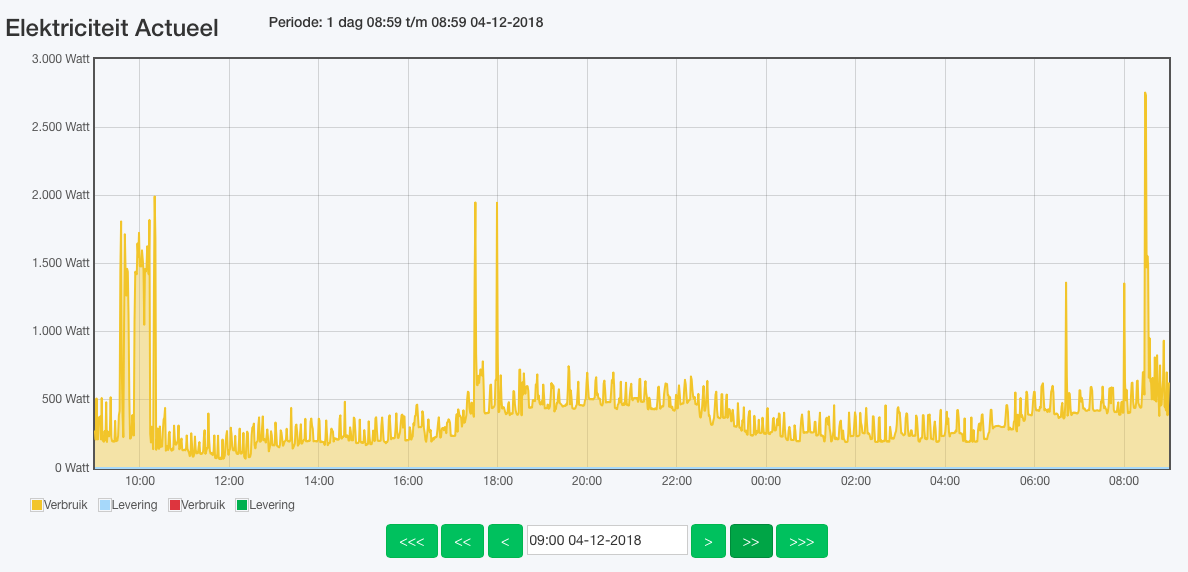Click the 2.000 Watt peak after 10:00
The image size is (1188, 572).
(x=155, y=197)
